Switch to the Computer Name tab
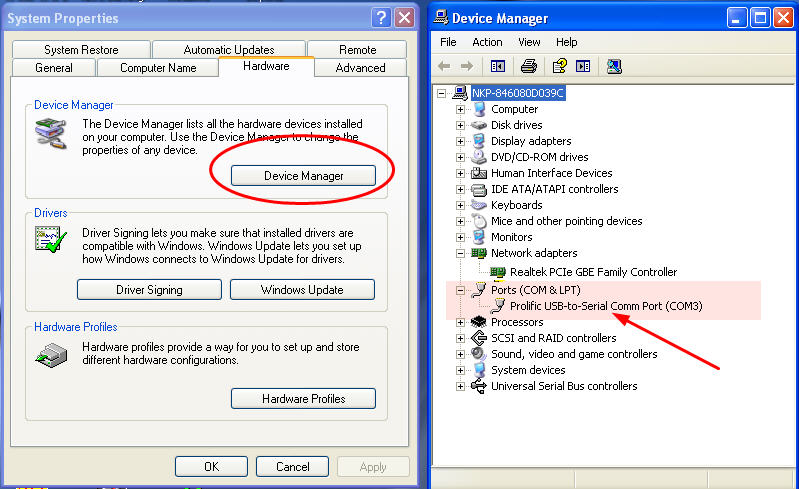The width and height of the screenshot is (799, 489). 158,68
